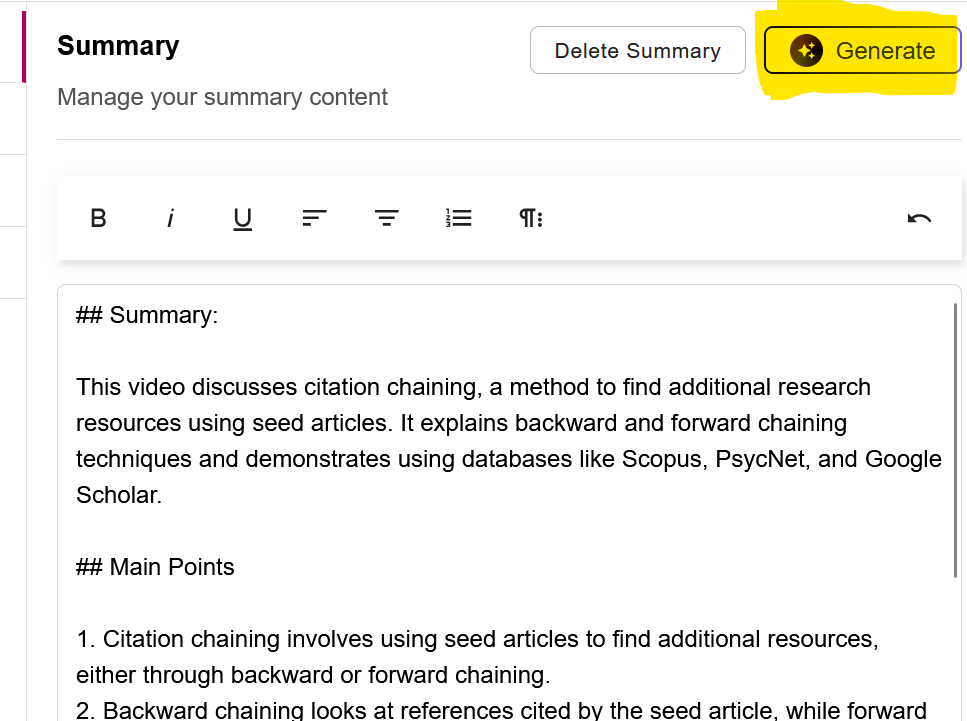This screenshot has height=721, width=967.
Task: Click the Delete Summary button
Action: click(x=638, y=51)
